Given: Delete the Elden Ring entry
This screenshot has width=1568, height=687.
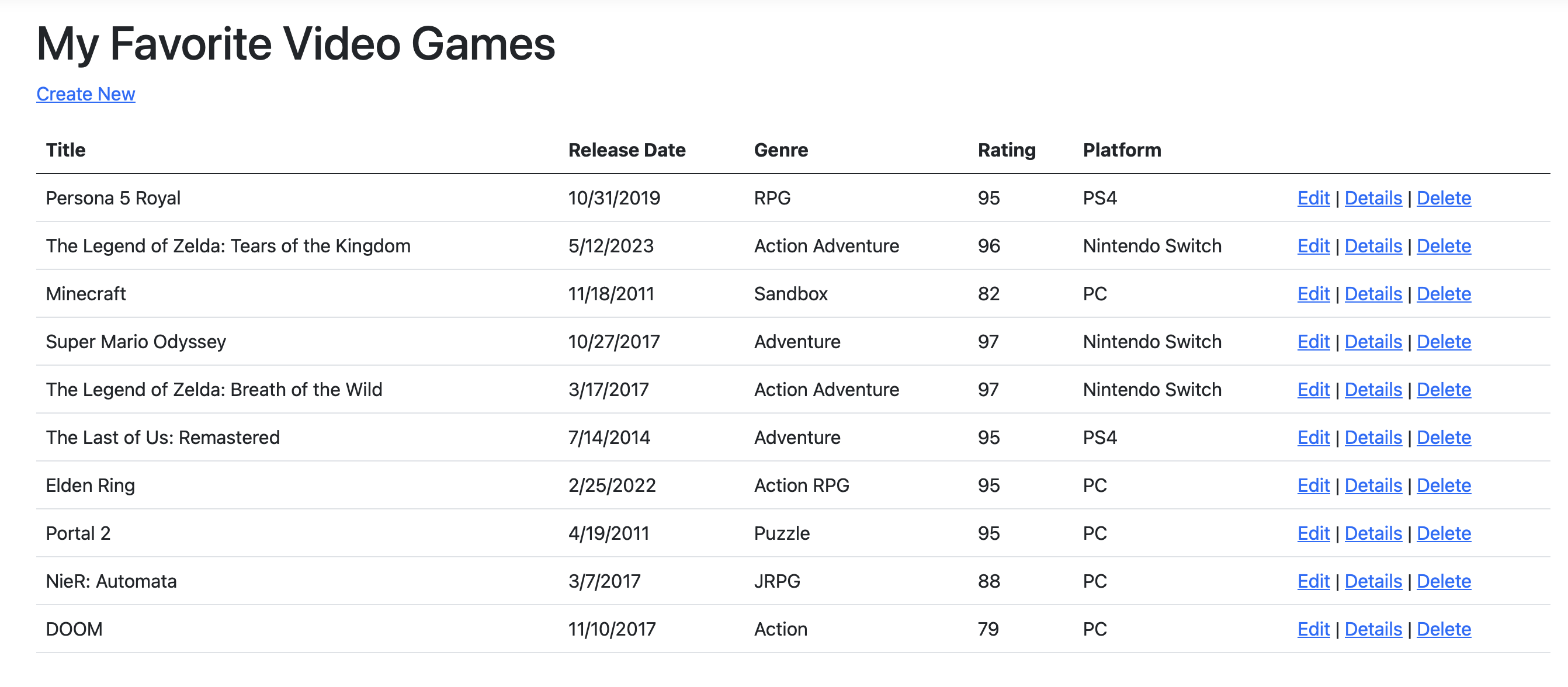Looking at the screenshot, I should pos(1443,485).
